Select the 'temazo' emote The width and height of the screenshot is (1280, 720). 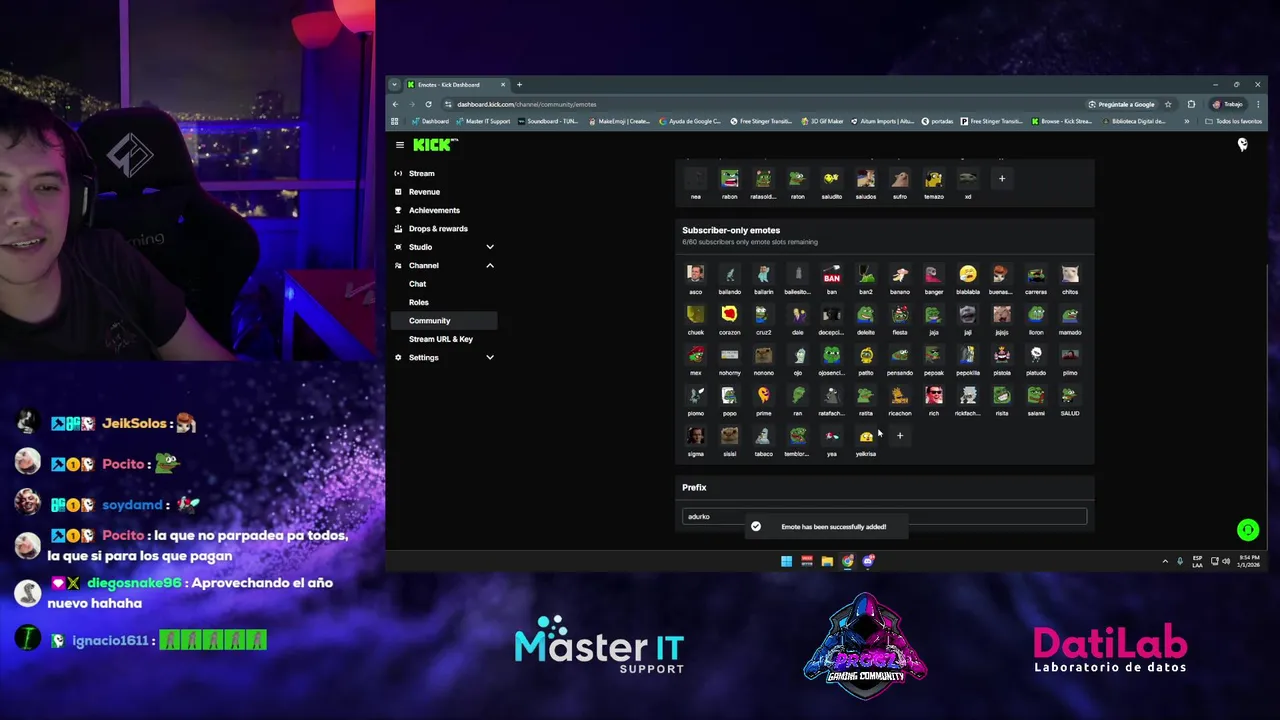pos(933,179)
